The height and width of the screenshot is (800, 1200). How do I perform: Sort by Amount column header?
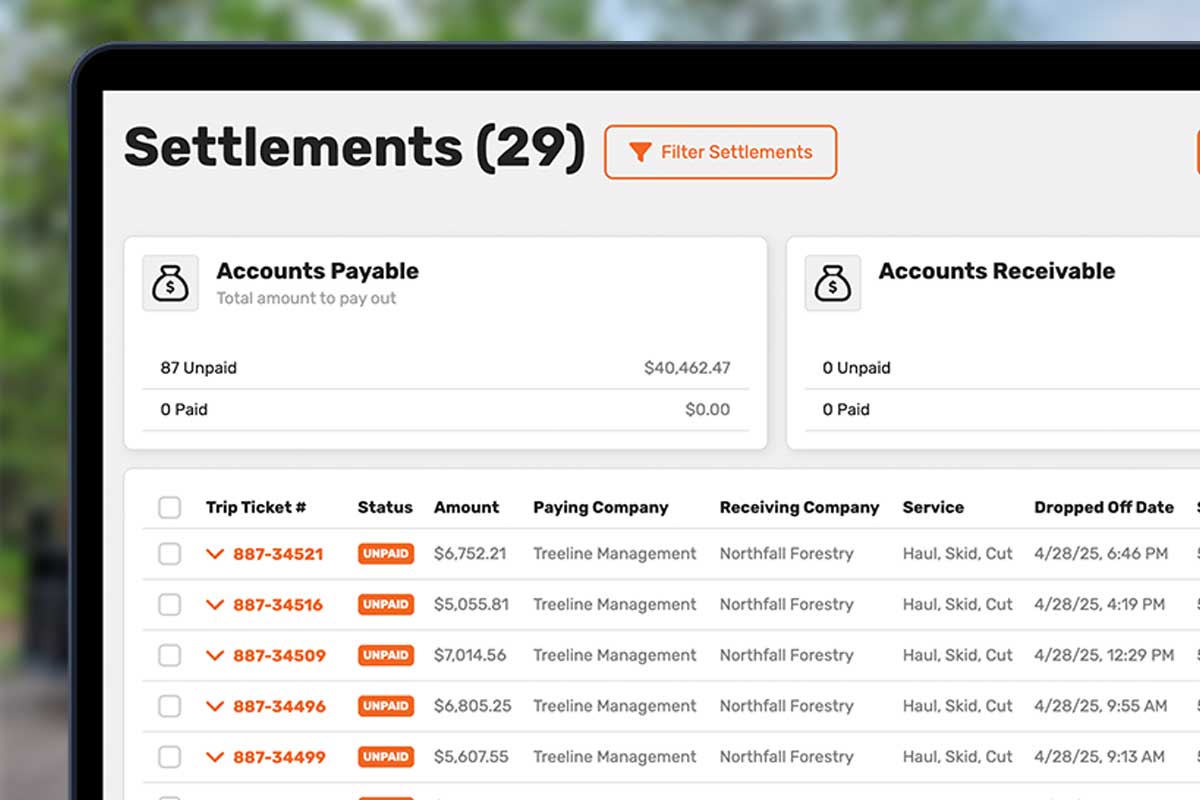466,507
